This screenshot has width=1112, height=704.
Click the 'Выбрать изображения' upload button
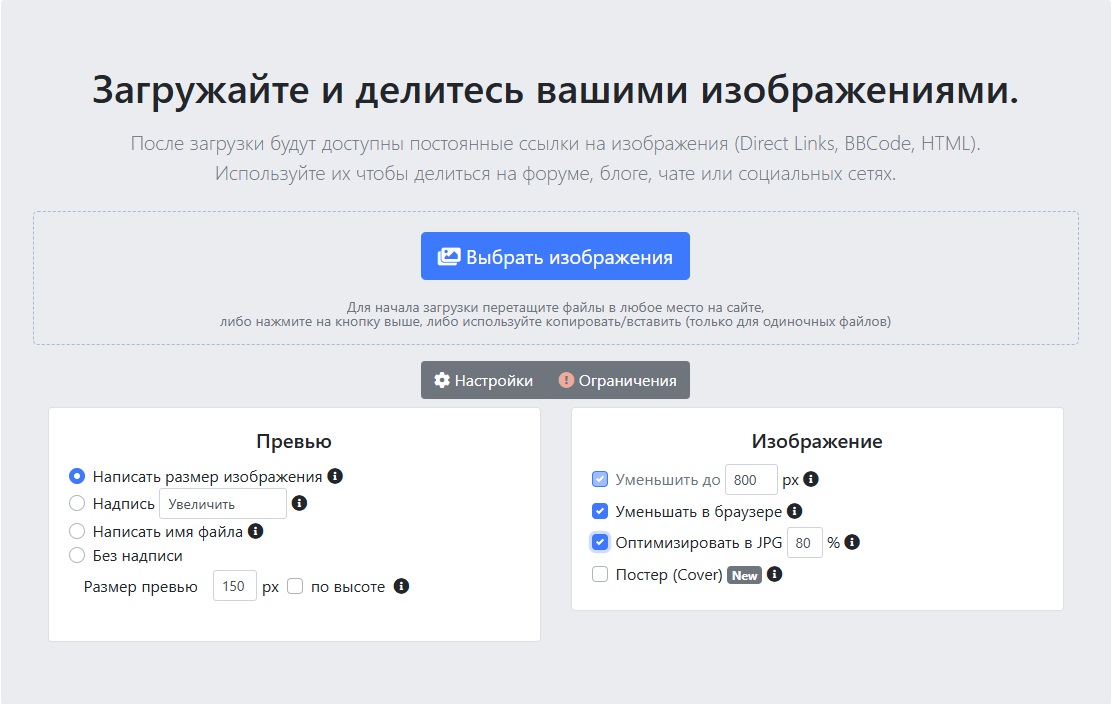click(x=555, y=255)
